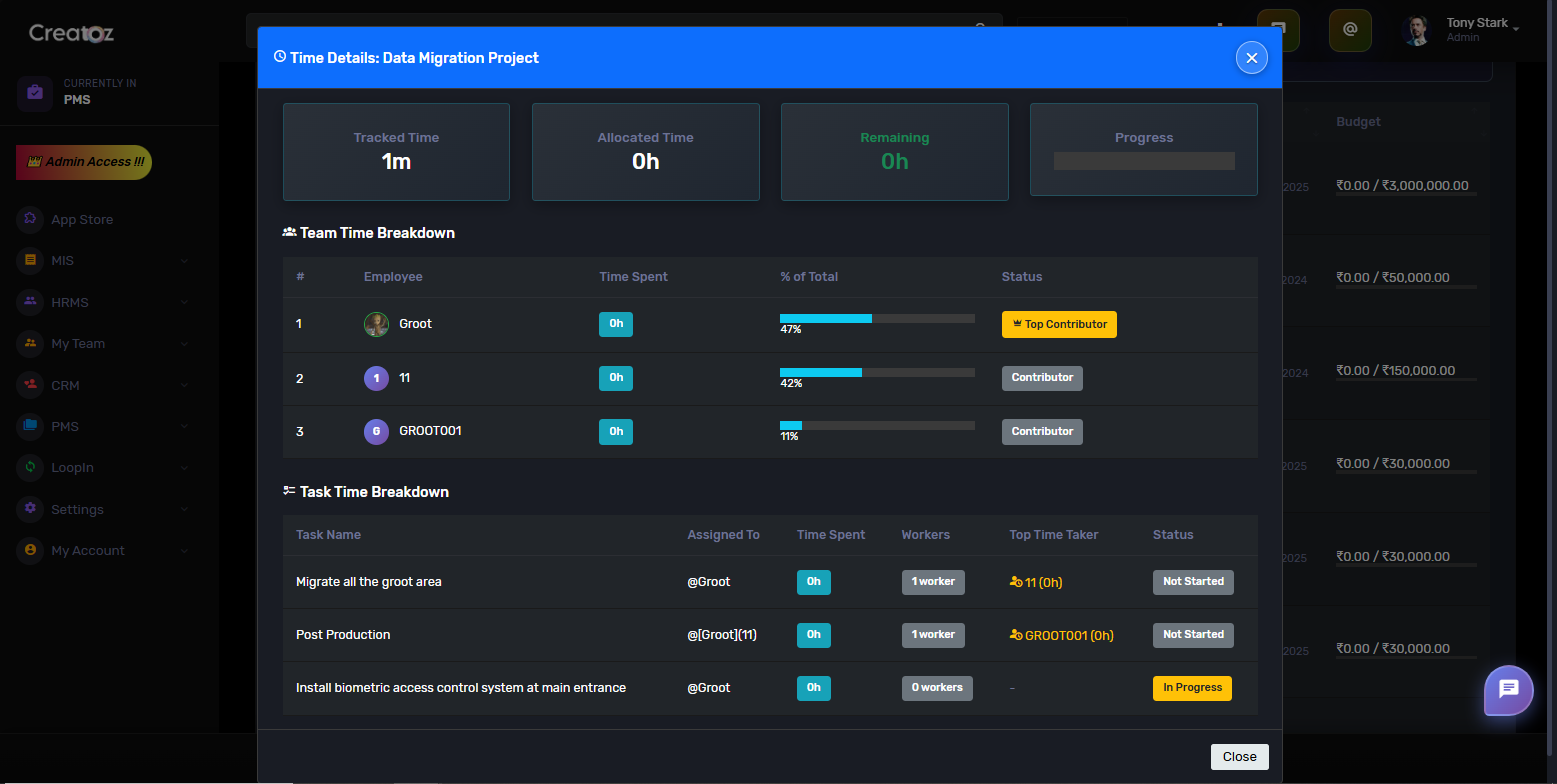Click the App Store sidebar icon
This screenshot has height=784, width=1557.
pyautogui.click(x=30, y=219)
